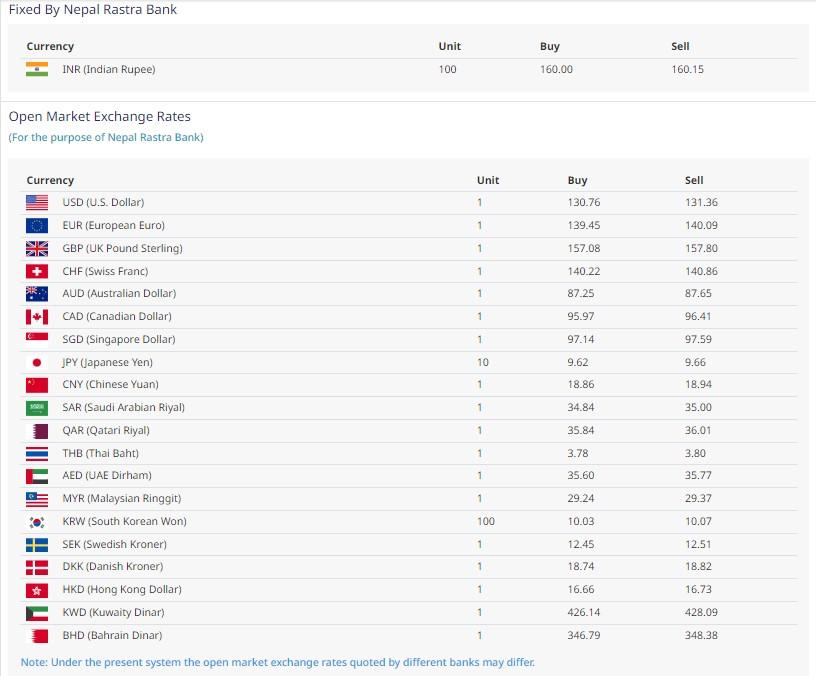Click the UK flag beside GBP
Viewport: 816px width, 676px height.
37,249
